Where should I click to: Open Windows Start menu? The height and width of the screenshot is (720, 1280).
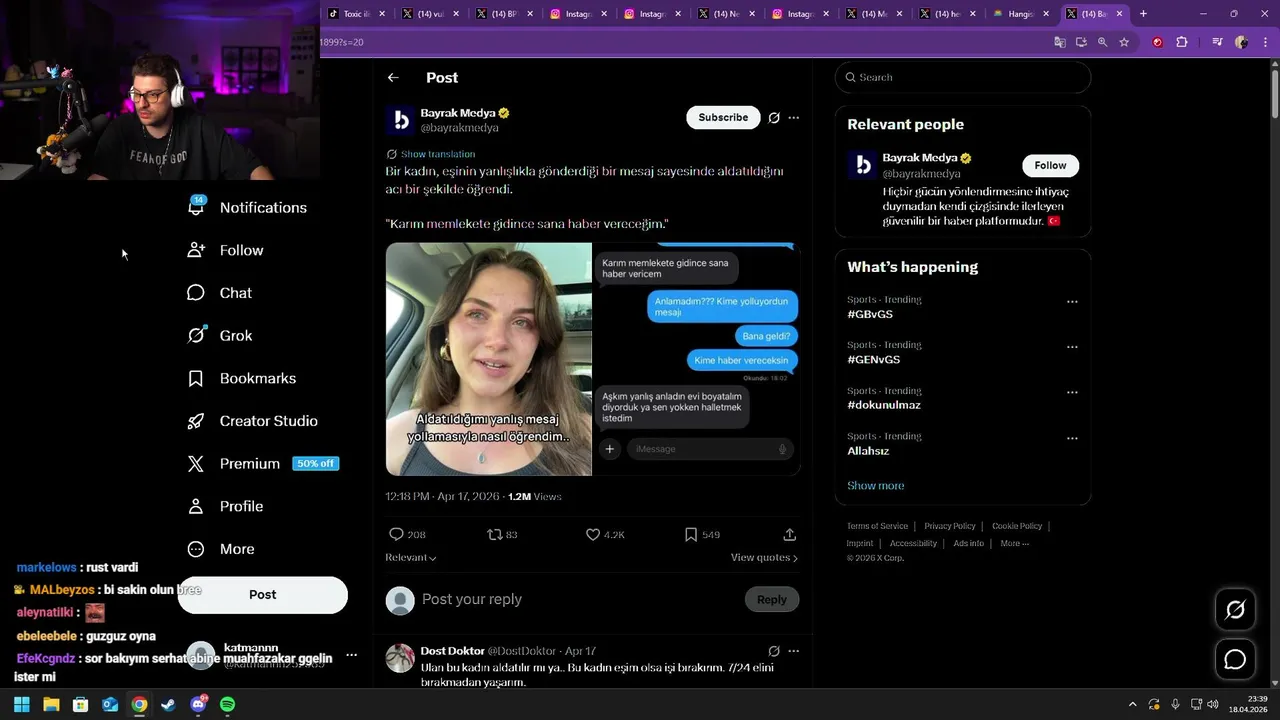point(22,704)
